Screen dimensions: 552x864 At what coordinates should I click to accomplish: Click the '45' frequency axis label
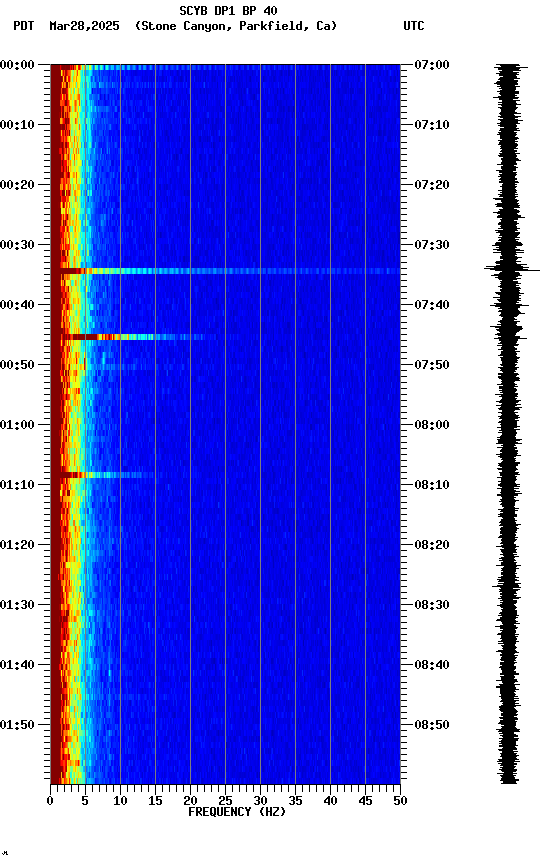365,802
